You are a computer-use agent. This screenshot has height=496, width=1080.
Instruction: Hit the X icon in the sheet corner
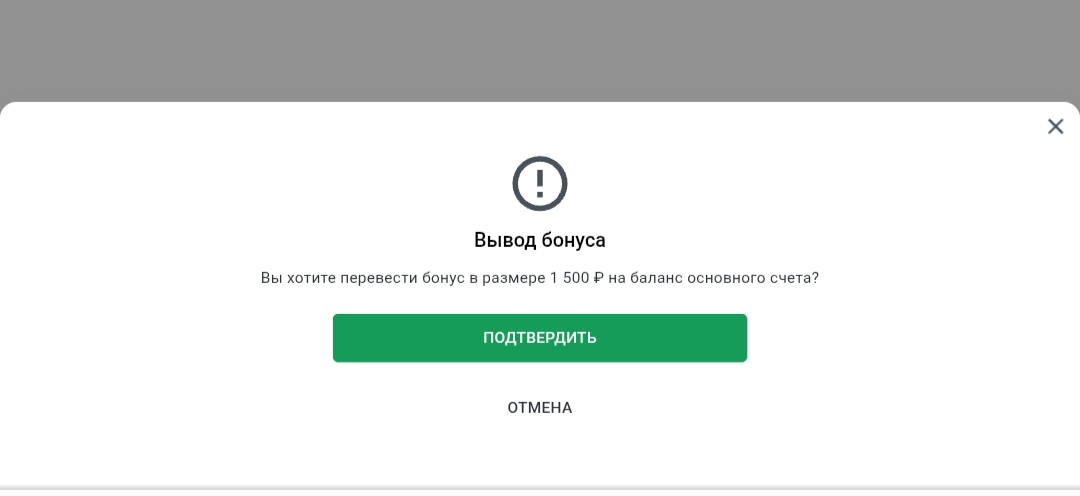click(1055, 126)
